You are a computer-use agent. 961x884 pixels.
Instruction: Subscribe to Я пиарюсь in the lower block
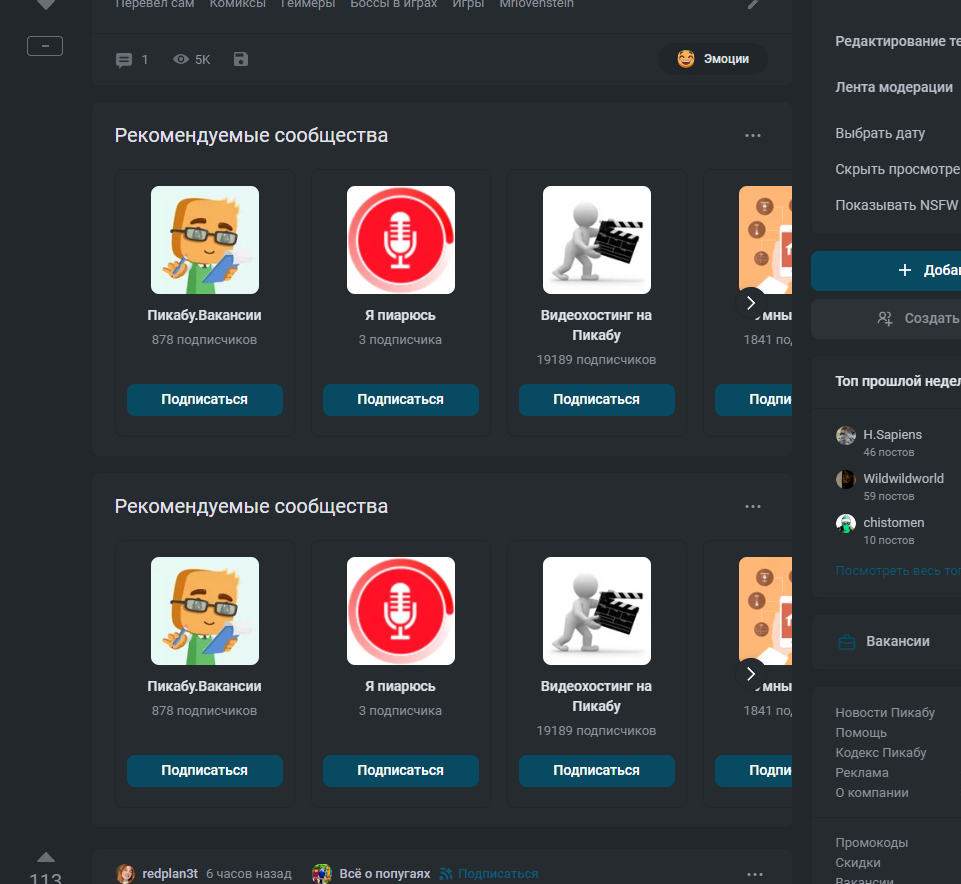pyautogui.click(x=401, y=770)
